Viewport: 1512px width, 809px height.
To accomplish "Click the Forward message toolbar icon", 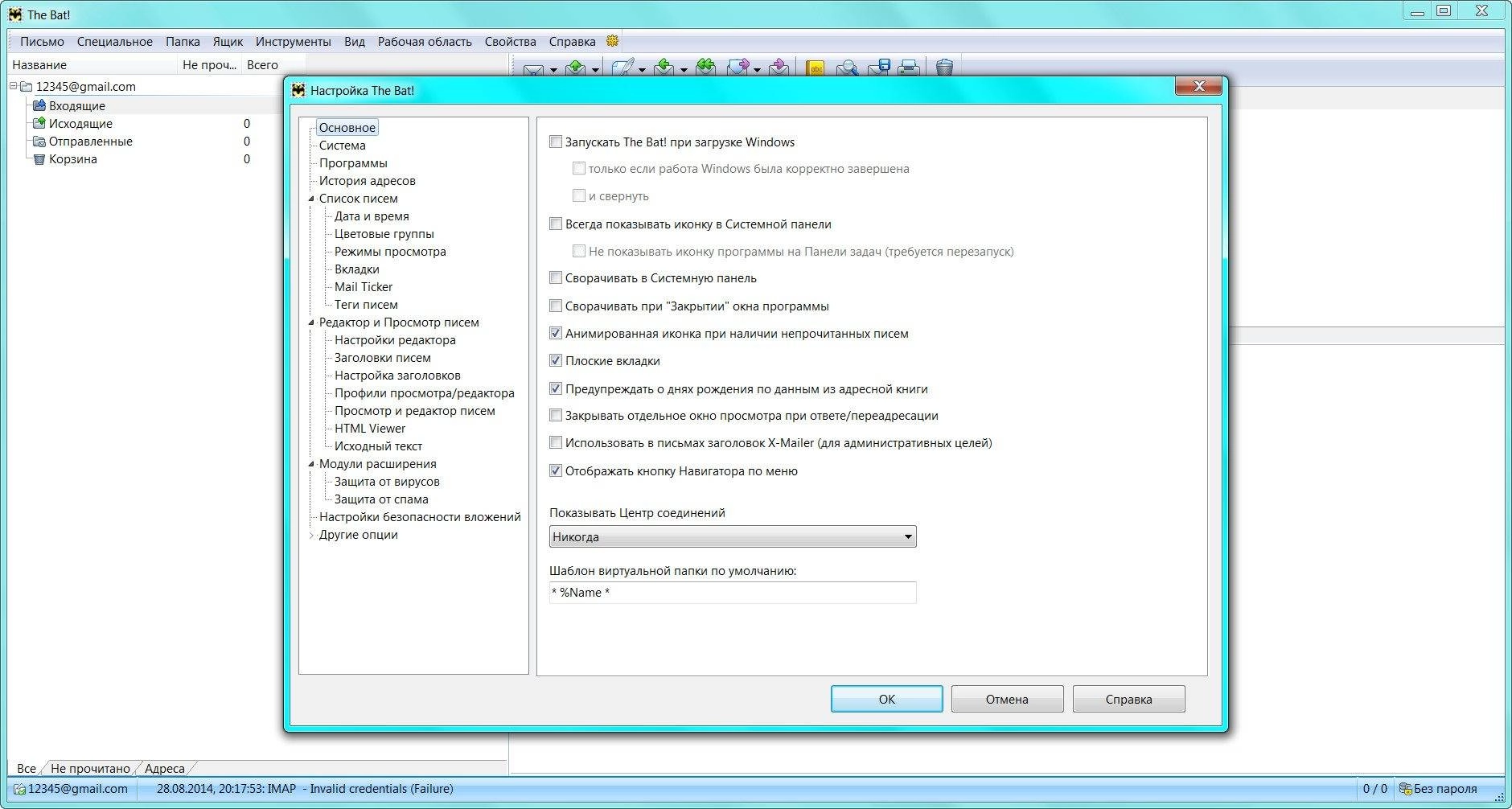I will click(x=738, y=68).
